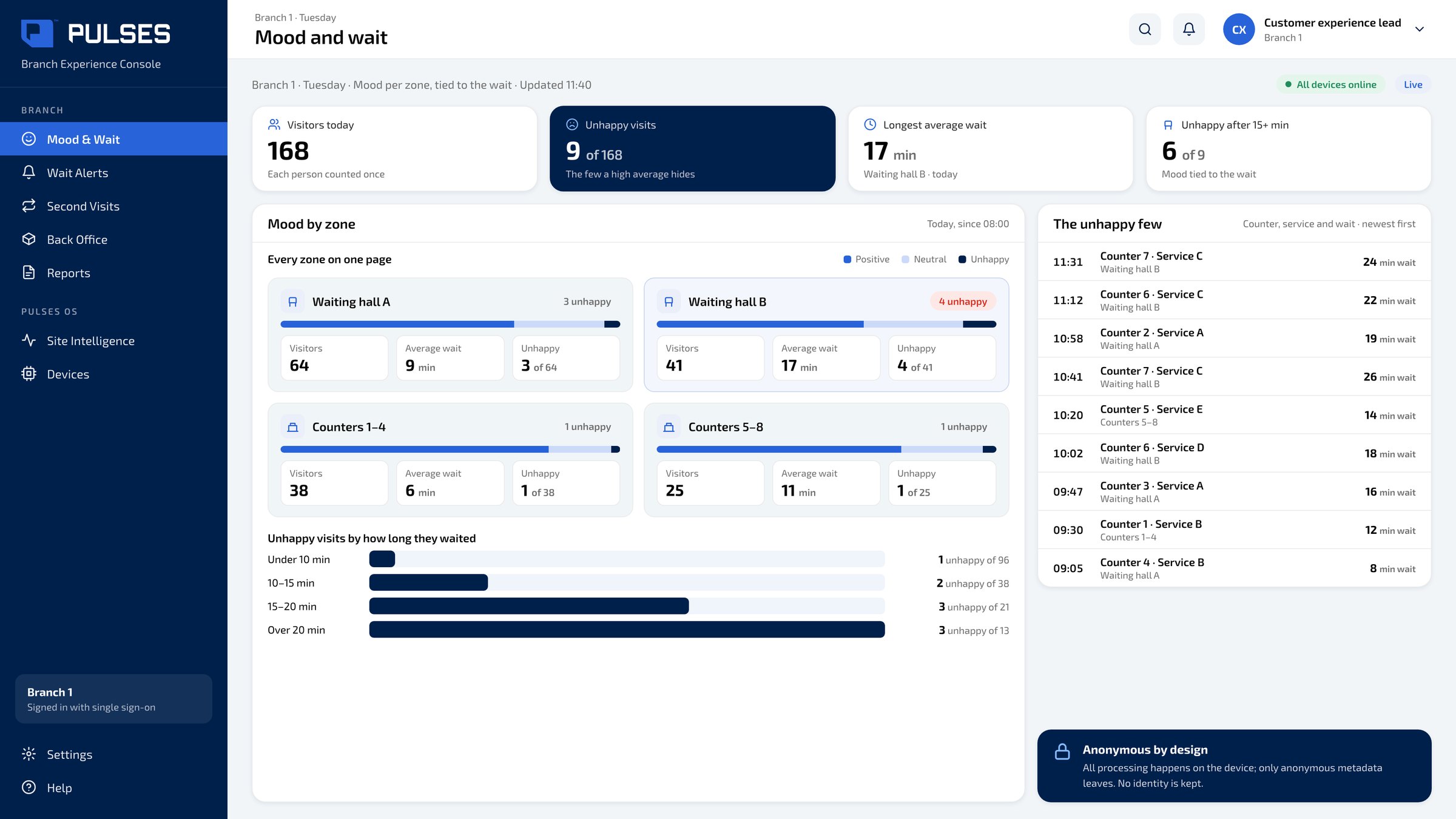Click the Waiting hall B chair icon
This screenshot has height=819, width=1456.
coord(669,302)
